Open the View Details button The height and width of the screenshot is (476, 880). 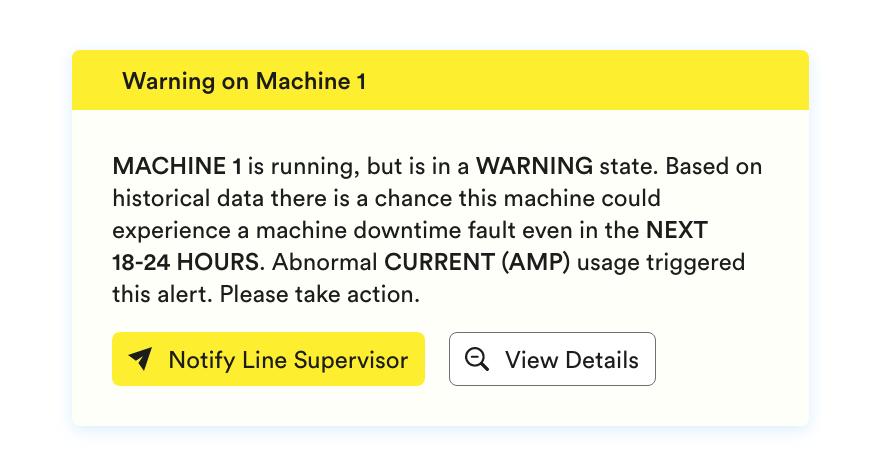pyautogui.click(x=552, y=359)
